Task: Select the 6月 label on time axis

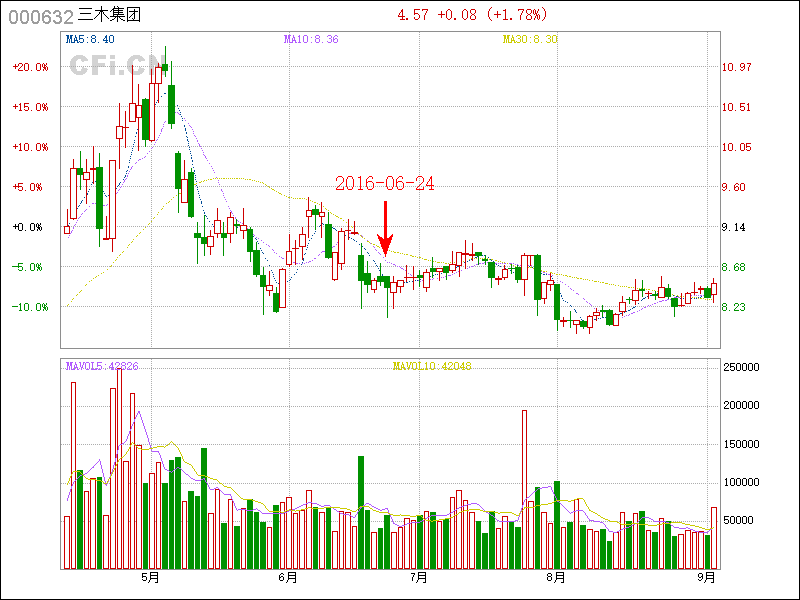Action: (288, 577)
